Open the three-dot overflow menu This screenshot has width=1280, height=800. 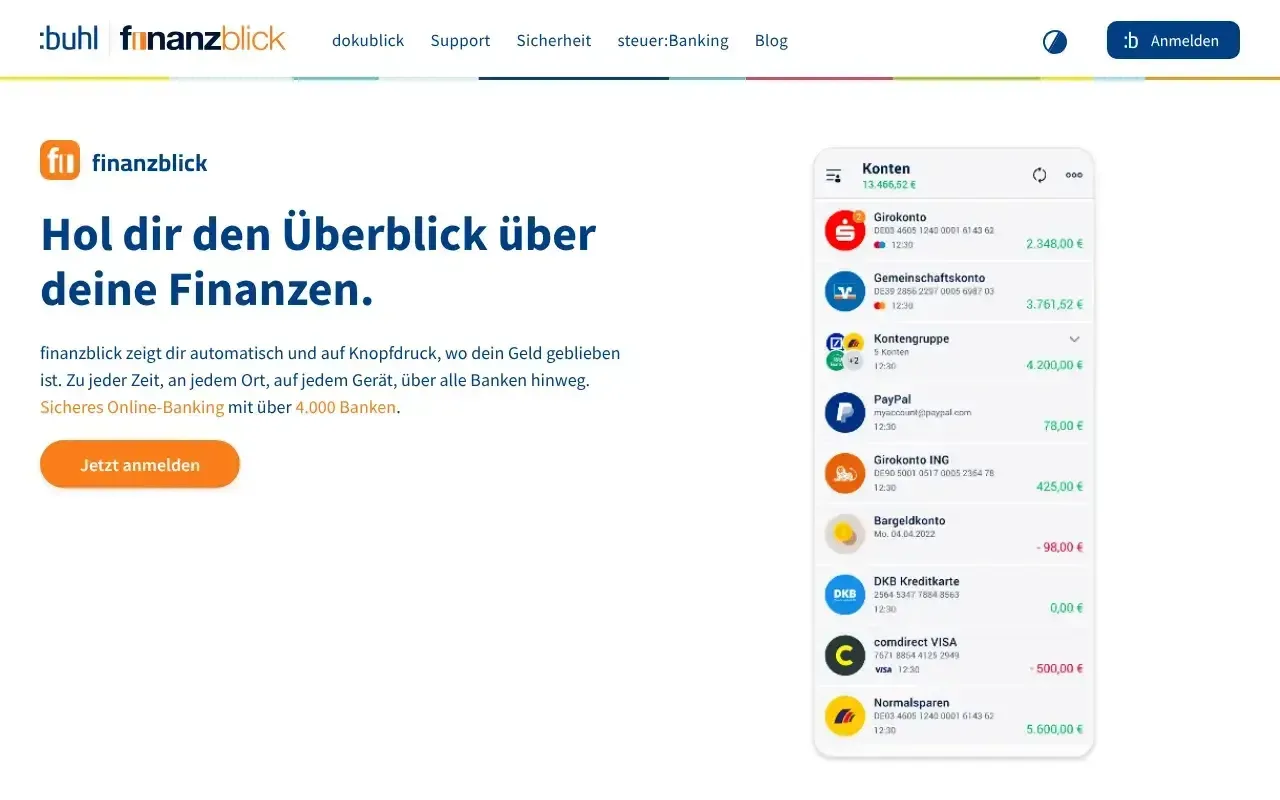coord(1073,174)
